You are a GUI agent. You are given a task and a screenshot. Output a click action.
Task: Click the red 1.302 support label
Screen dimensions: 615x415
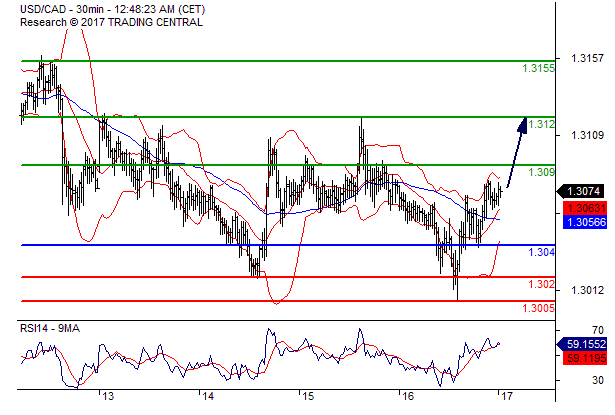pyautogui.click(x=541, y=284)
